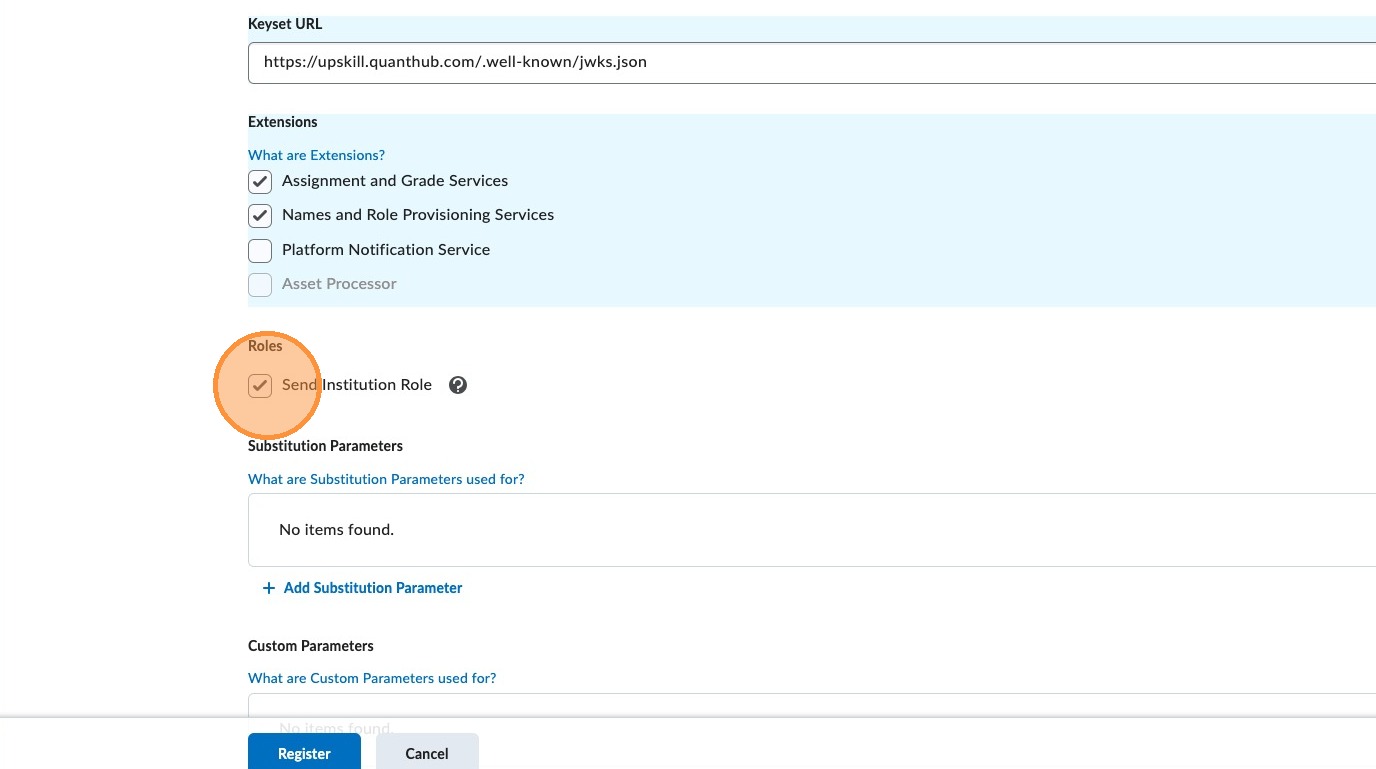Image resolution: width=1376 pixels, height=769 pixels.
Task: Click the Keyset URL field label
Action: pos(285,24)
